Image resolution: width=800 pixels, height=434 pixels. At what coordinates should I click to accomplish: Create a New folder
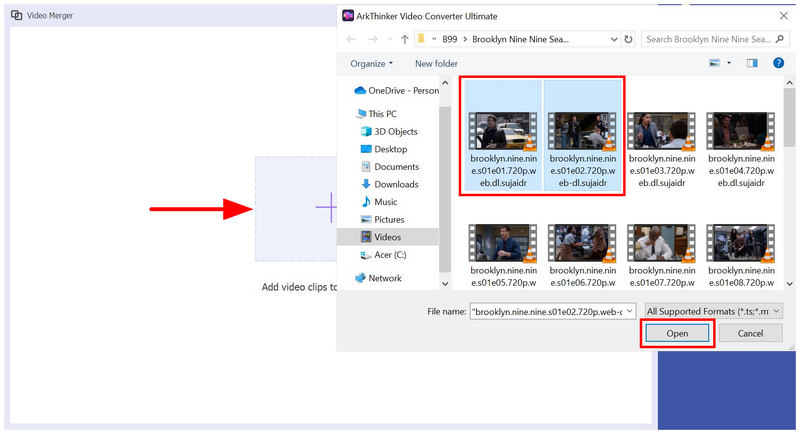click(436, 63)
